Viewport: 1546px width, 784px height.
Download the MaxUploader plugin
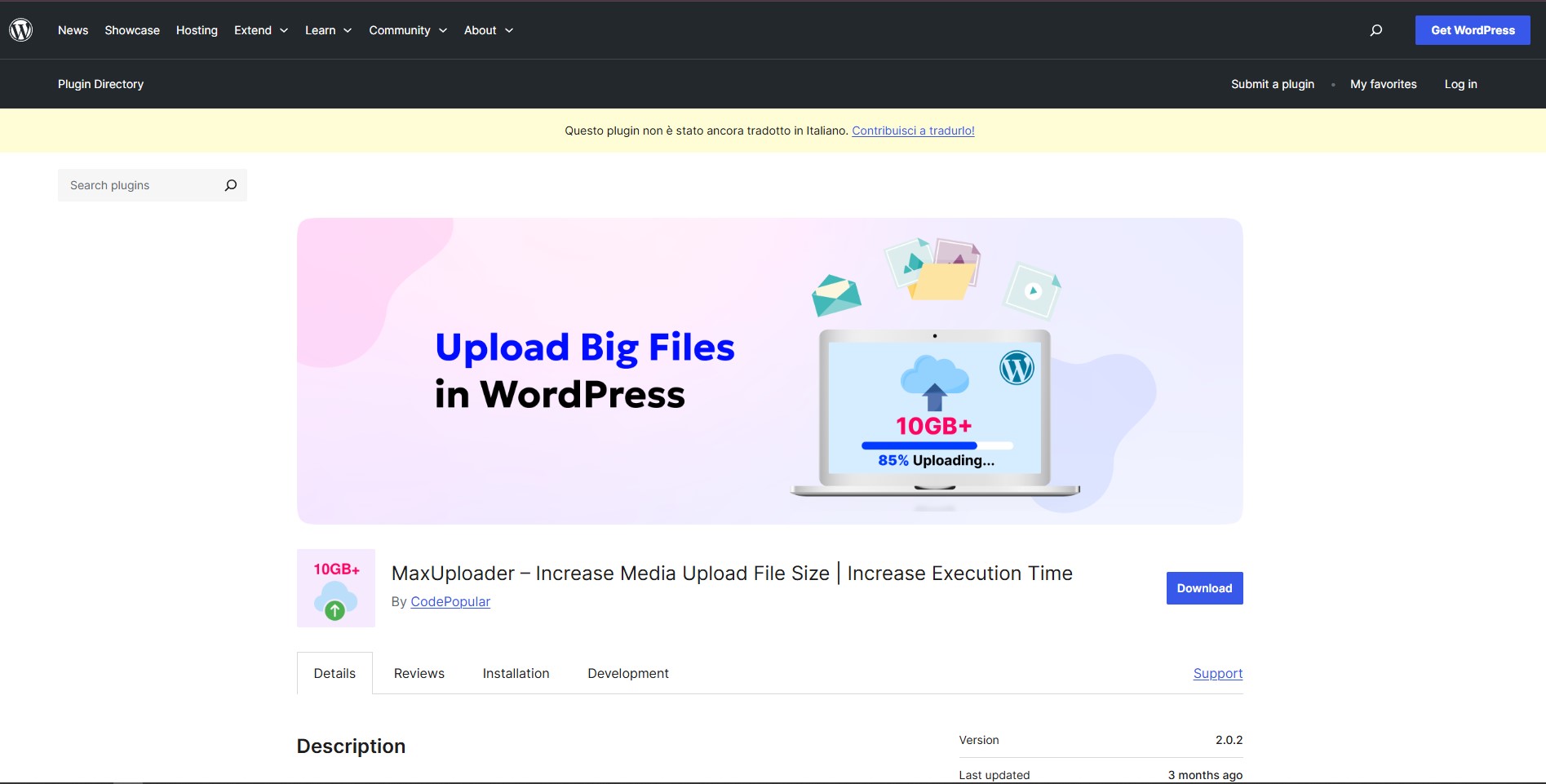pyautogui.click(x=1204, y=588)
